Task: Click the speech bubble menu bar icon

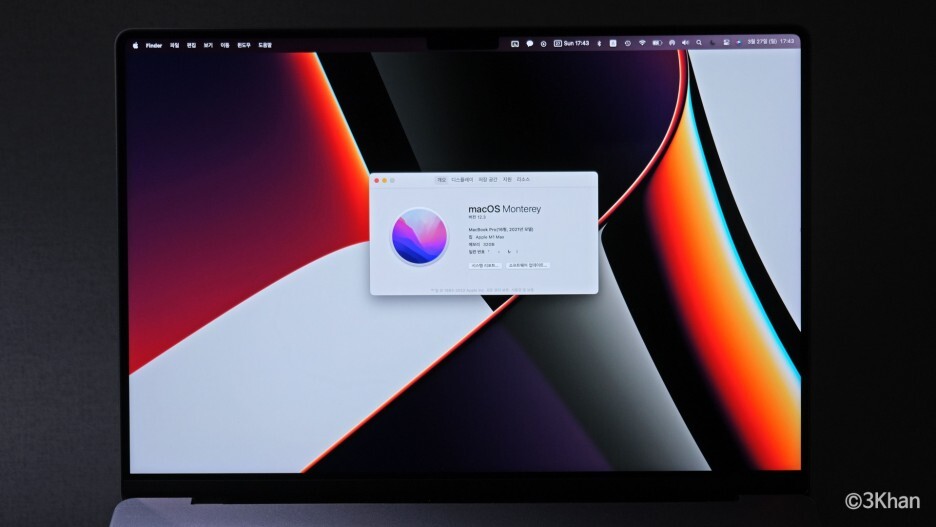Action: point(529,44)
